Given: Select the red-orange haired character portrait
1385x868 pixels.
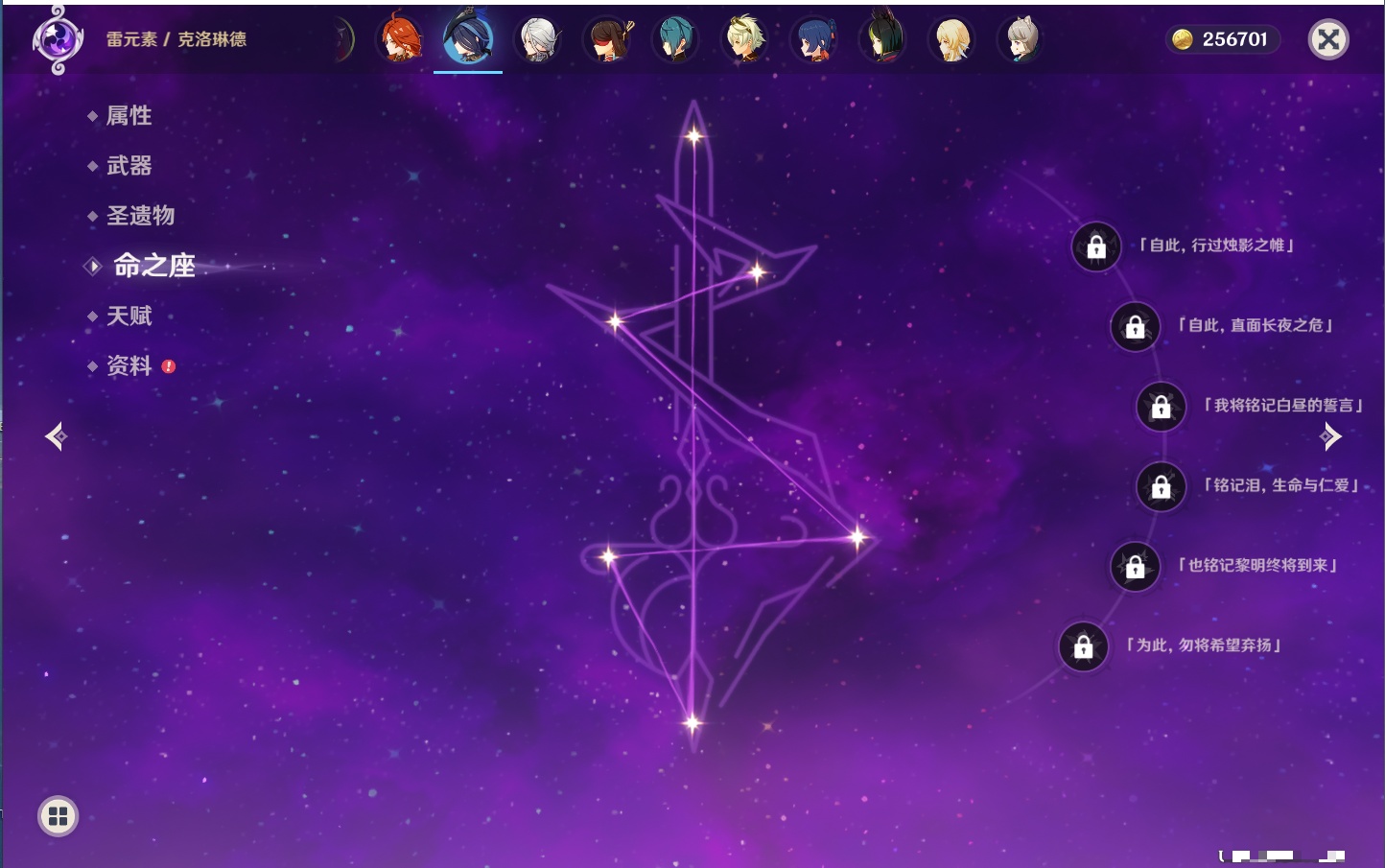Looking at the screenshot, I should point(400,39).
